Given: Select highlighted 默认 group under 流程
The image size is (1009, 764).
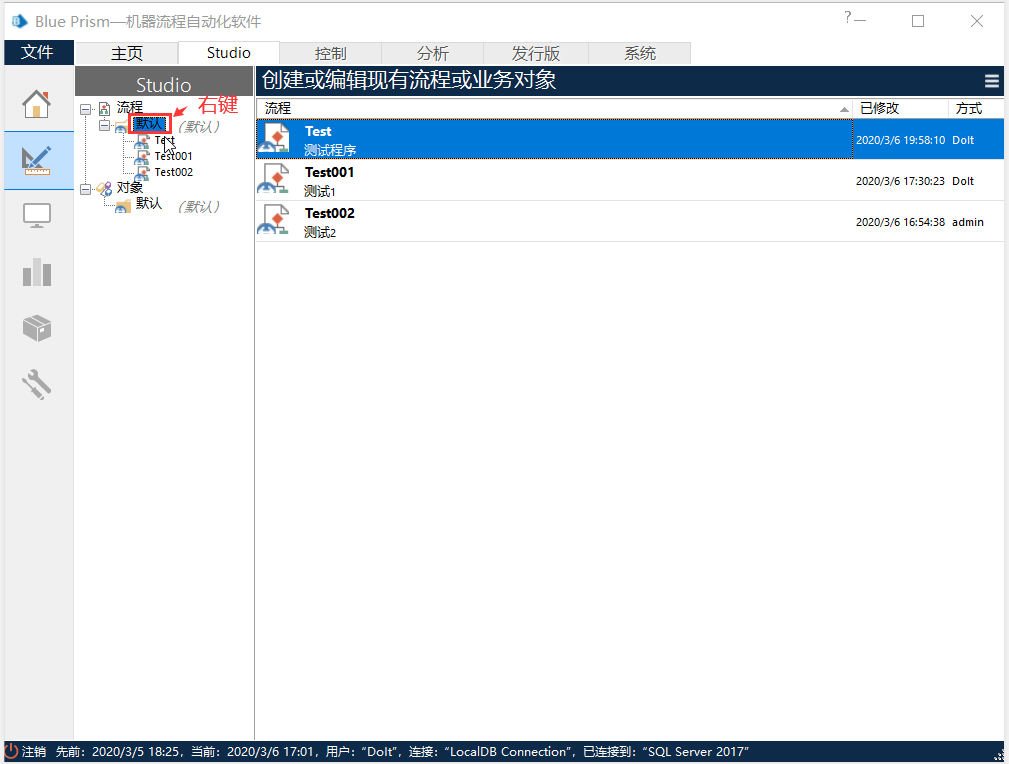Looking at the screenshot, I should (x=149, y=124).
